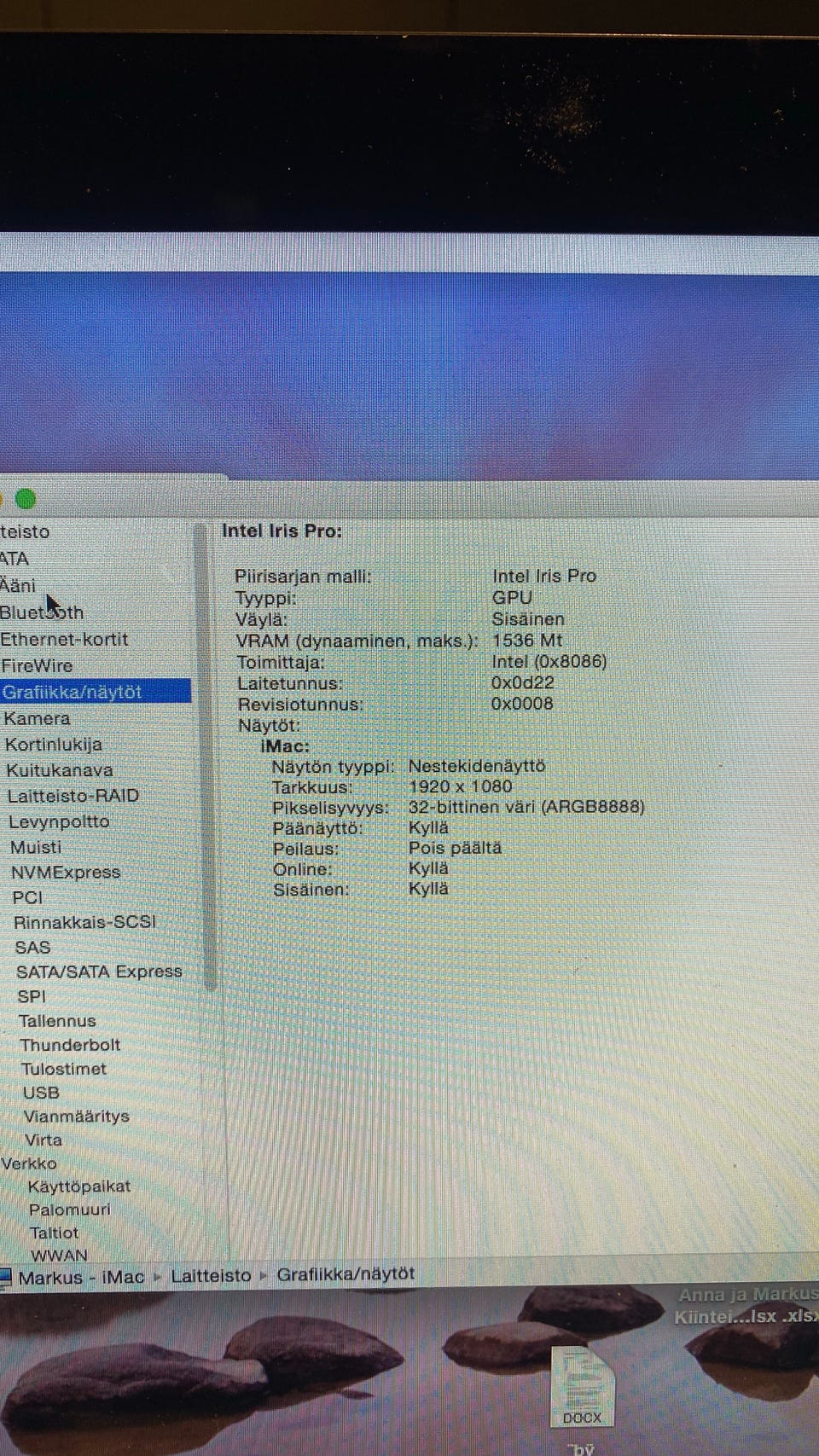Click the computer icon in path bar
819x1456 pixels.
(6, 1278)
